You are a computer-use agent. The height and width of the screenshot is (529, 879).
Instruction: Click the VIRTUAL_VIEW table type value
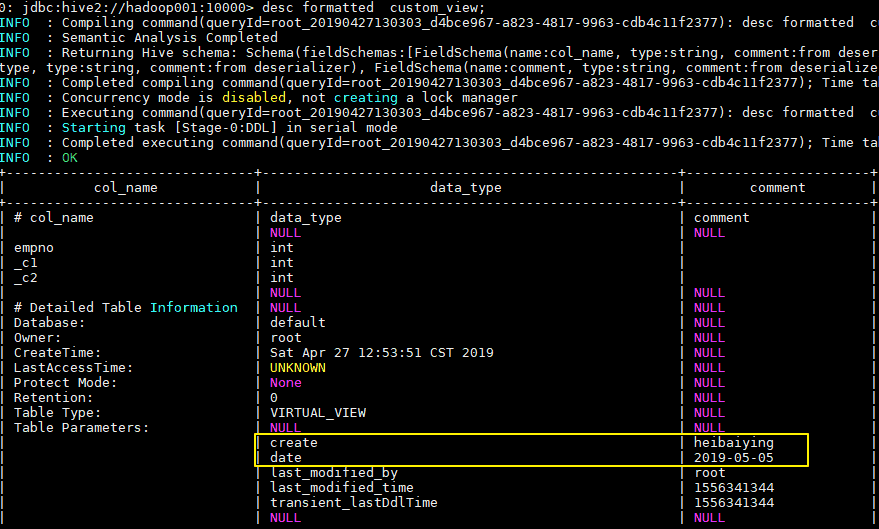point(318,412)
